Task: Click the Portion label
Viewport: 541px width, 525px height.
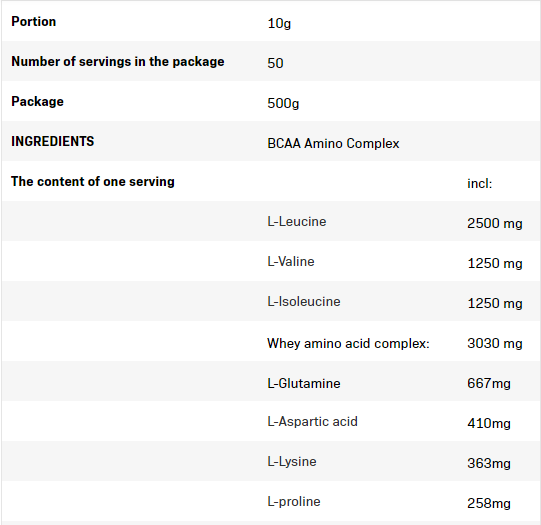Action: pyautogui.click(x=33, y=21)
